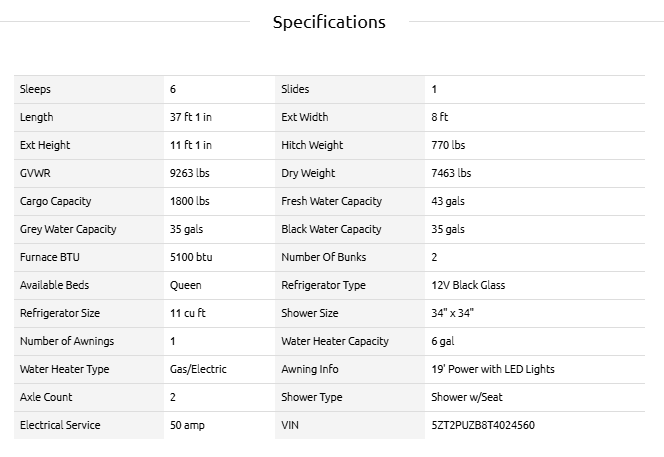Click the Cargo Capacity label
This screenshot has width=664, height=457.
click(x=55, y=201)
